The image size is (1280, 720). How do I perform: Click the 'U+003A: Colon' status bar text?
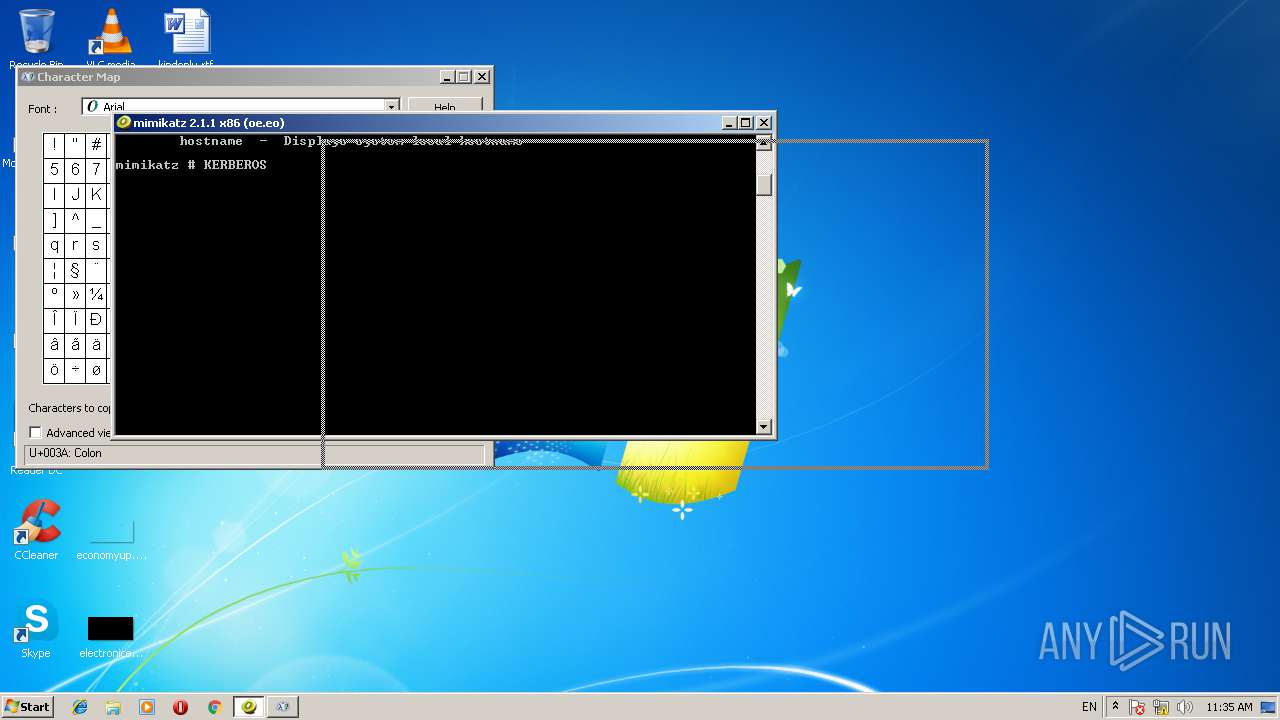pos(65,453)
